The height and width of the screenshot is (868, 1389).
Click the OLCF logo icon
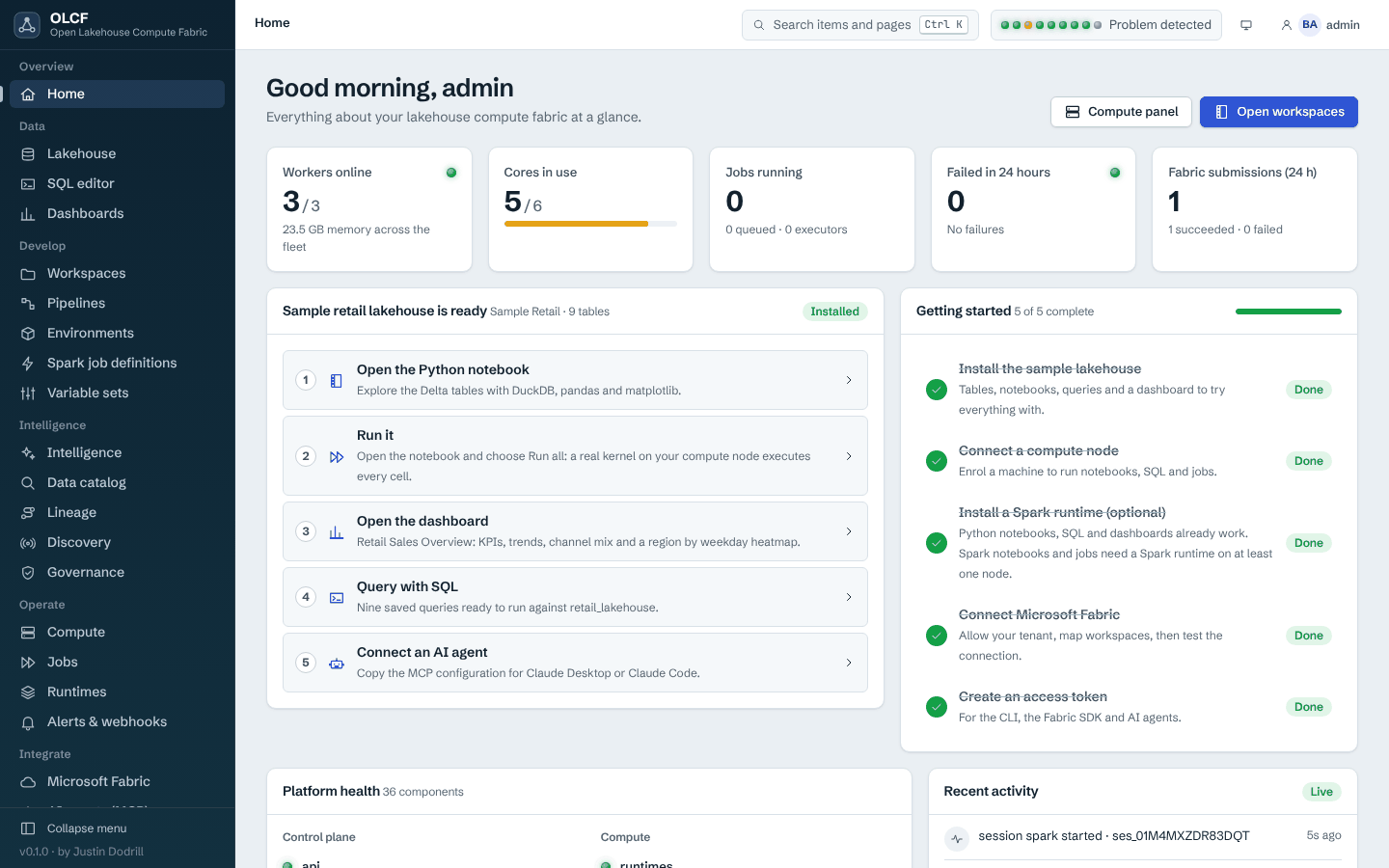click(27, 25)
